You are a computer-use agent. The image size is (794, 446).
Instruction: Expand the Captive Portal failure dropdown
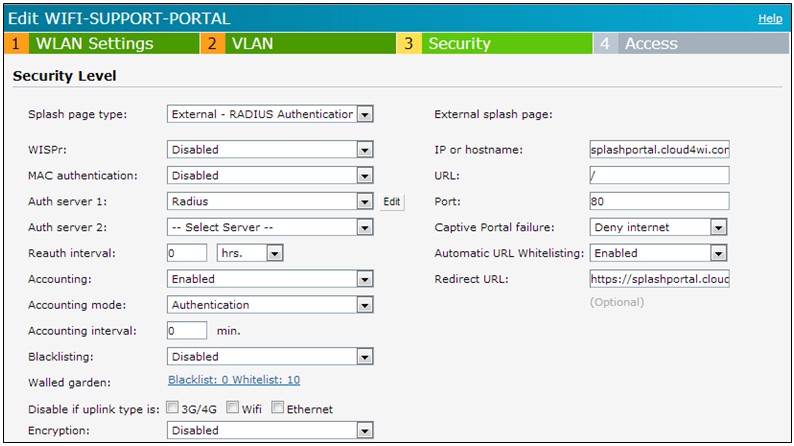(658, 227)
